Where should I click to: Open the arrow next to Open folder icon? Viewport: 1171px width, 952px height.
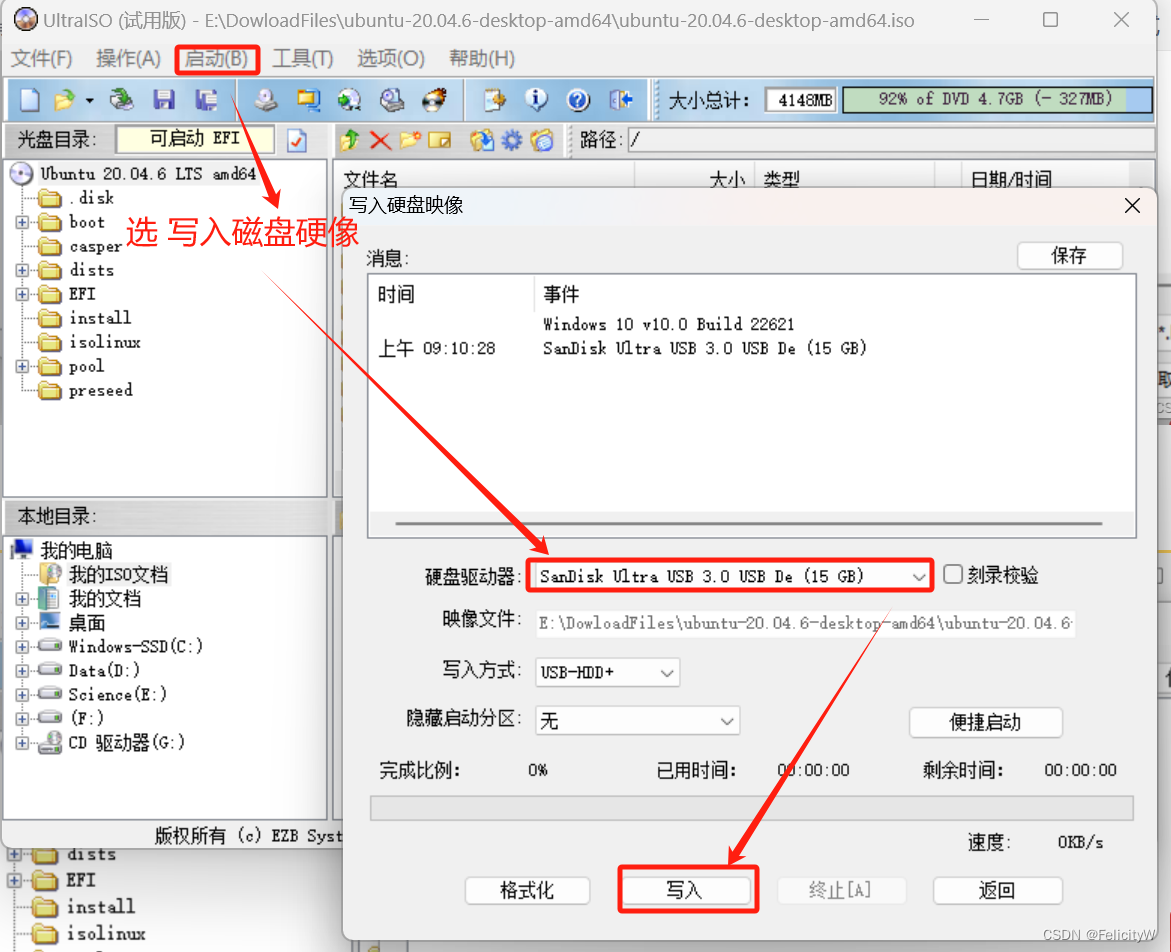(x=89, y=100)
